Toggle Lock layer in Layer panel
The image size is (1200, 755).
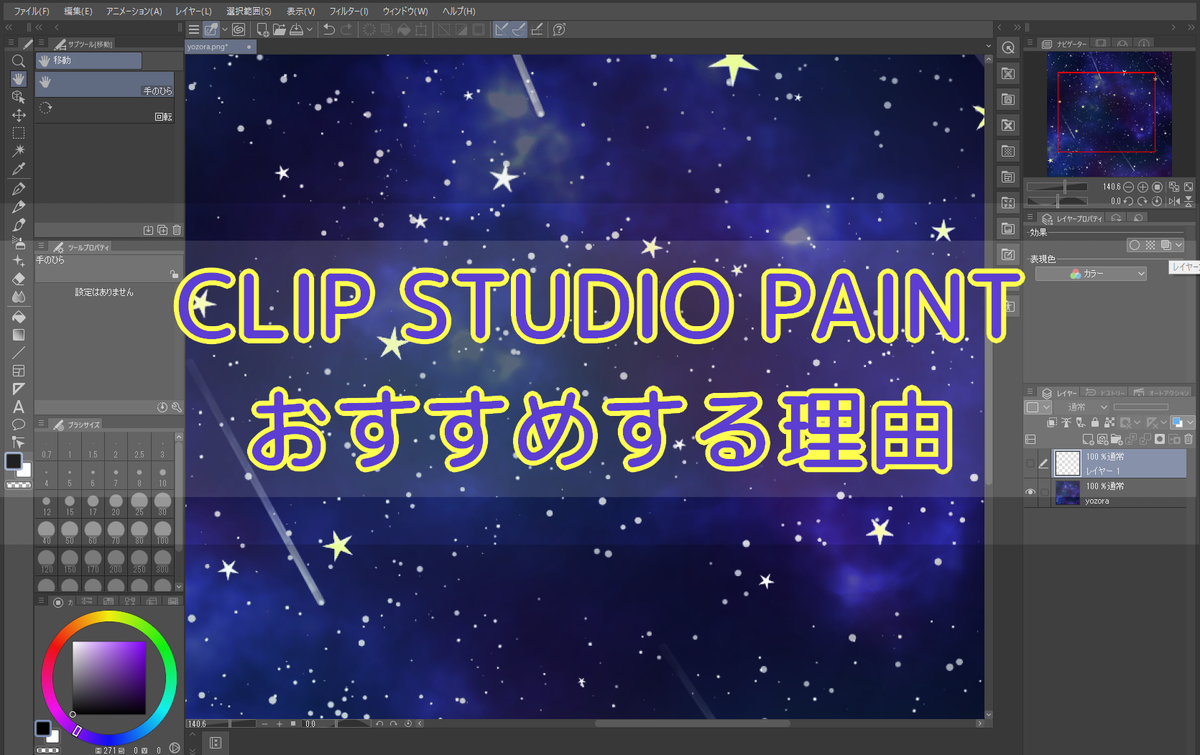click(1095, 422)
